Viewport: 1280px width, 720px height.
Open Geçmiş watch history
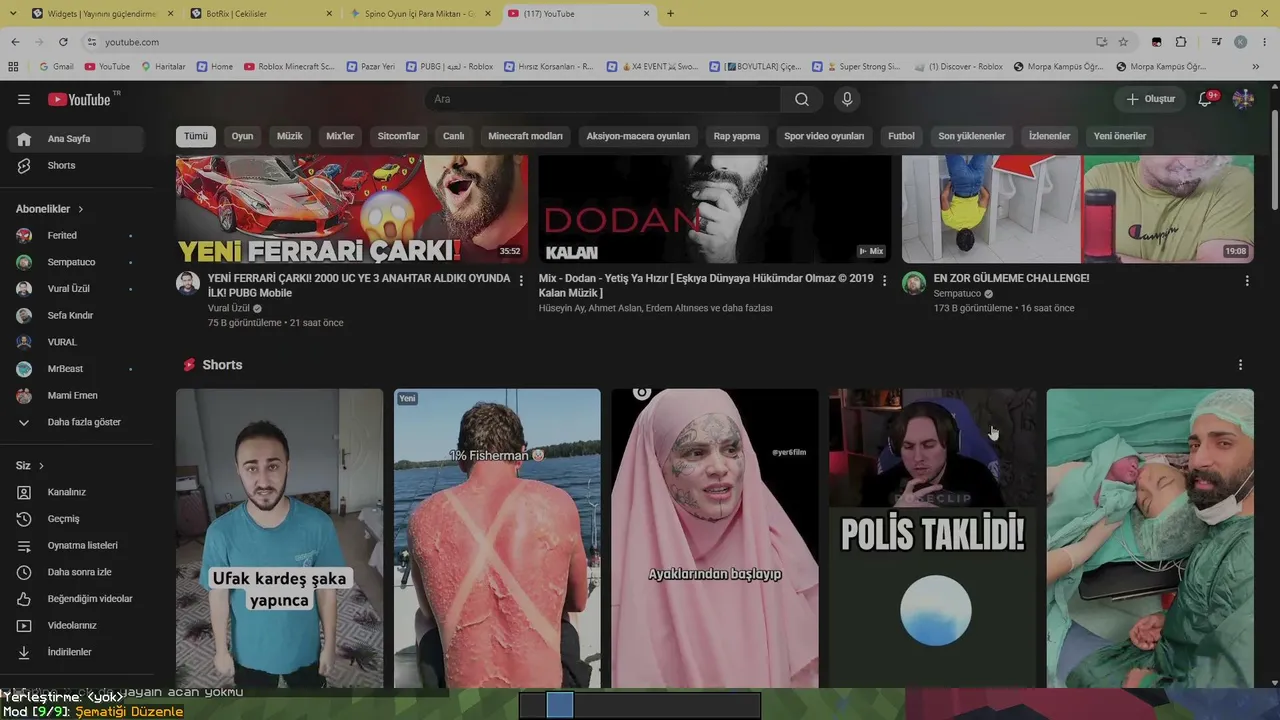(x=76, y=519)
